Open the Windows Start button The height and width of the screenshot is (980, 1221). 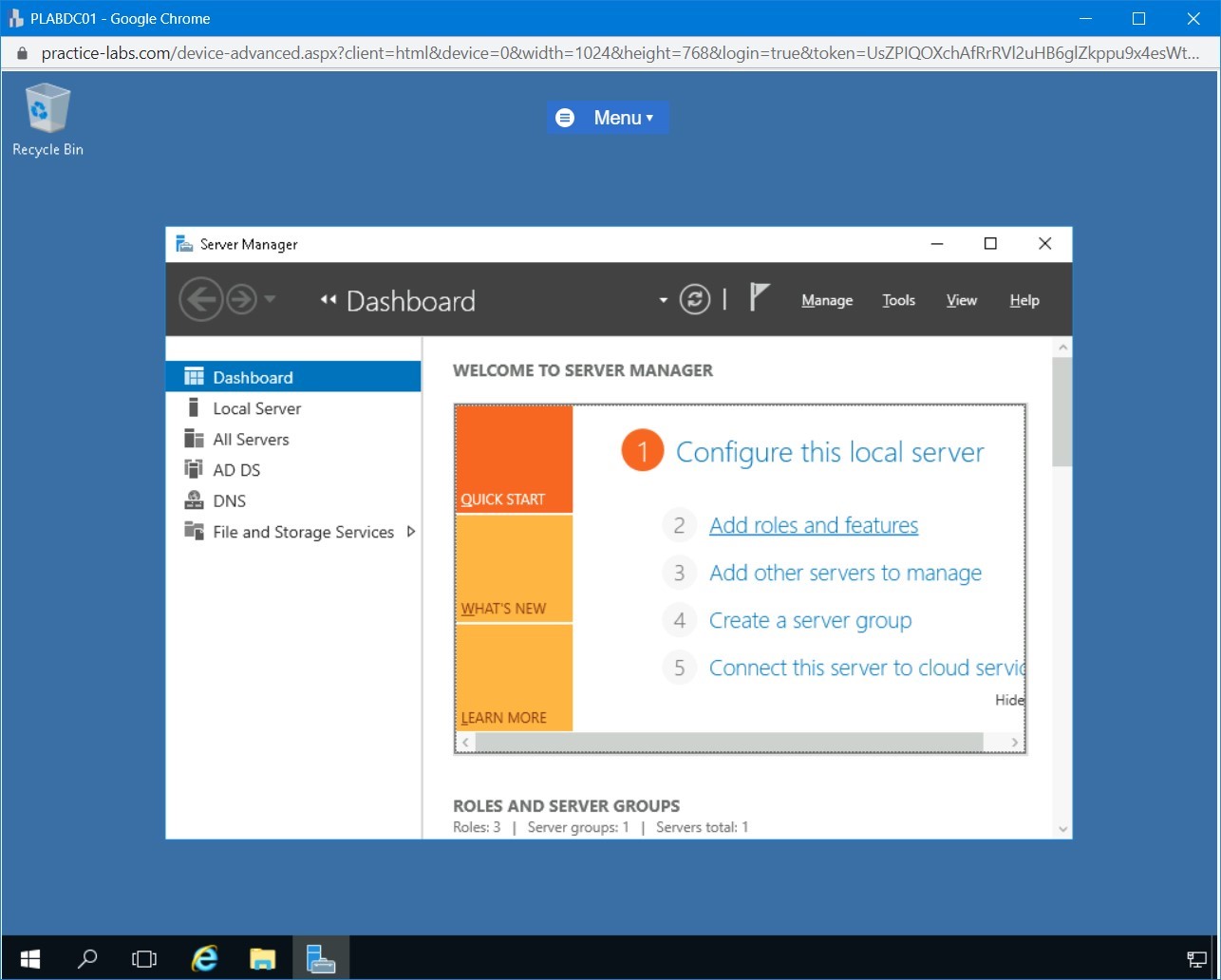point(30,958)
